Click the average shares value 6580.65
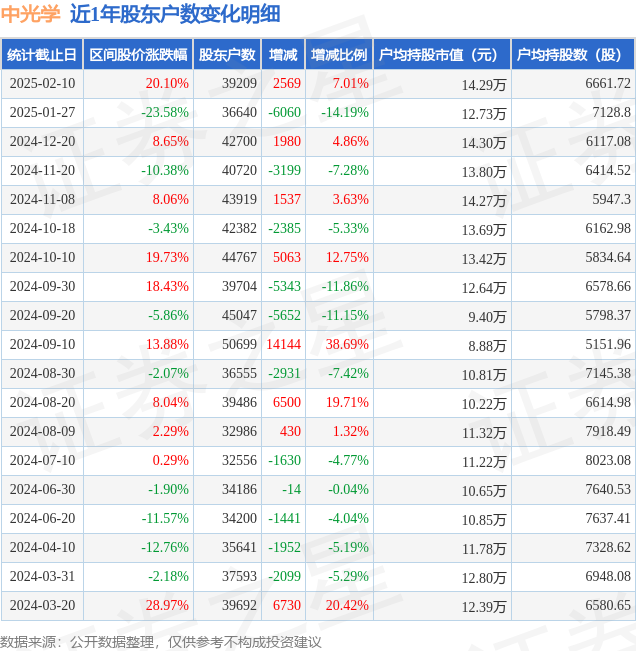The image size is (636, 651). click(x=608, y=605)
